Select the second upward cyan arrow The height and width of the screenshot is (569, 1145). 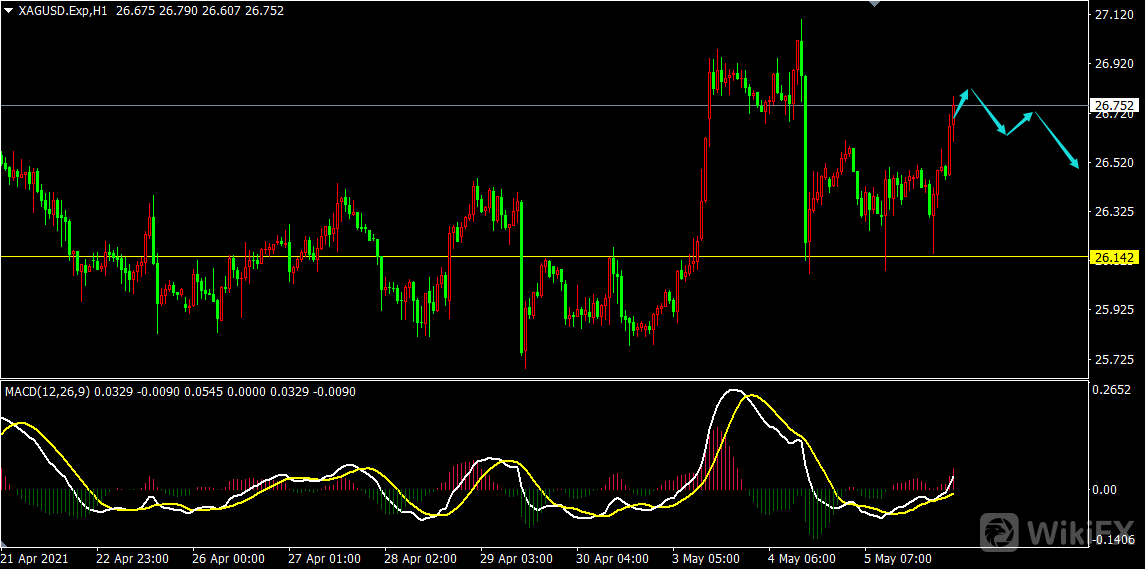[1020, 123]
